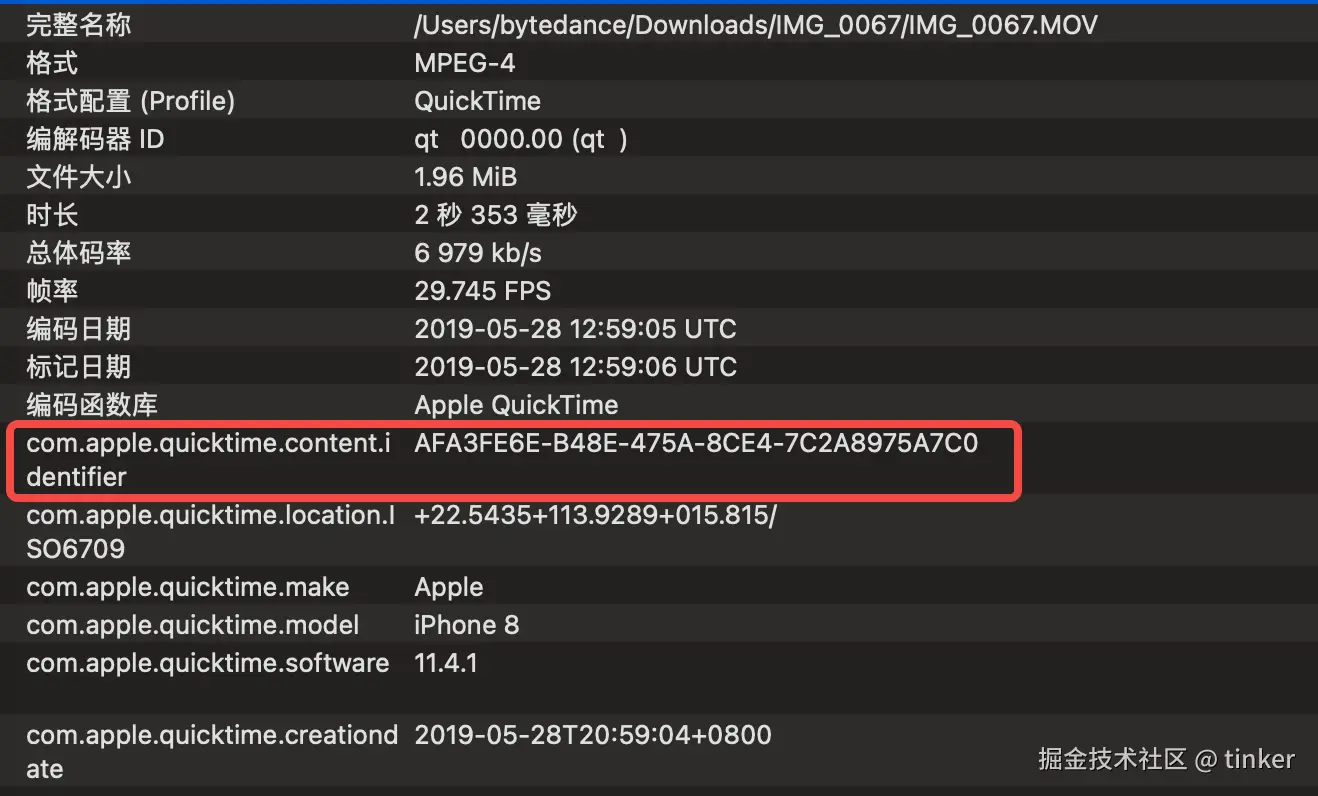This screenshot has height=796, width=1318.
Task: Click the file path IMG_0067.MOV value
Action: (x=755, y=25)
